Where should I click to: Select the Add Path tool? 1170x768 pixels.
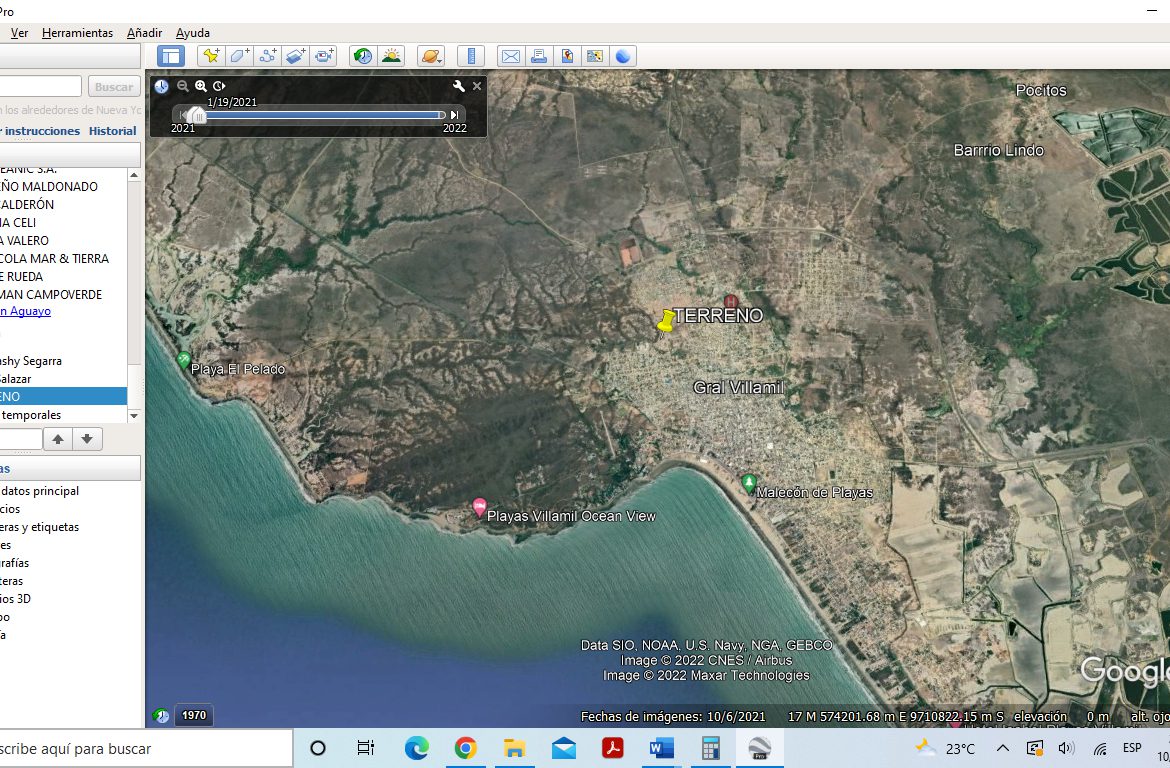coord(267,56)
